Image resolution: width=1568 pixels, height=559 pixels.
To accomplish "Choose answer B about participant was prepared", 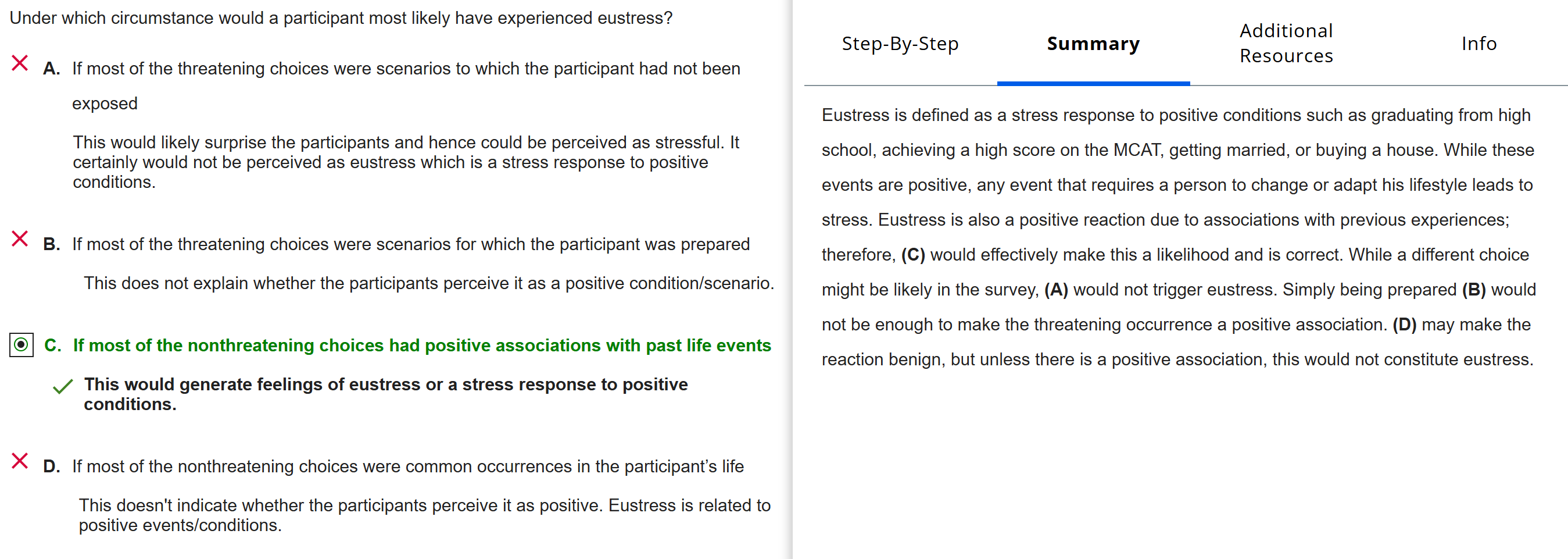I will coord(410,244).
